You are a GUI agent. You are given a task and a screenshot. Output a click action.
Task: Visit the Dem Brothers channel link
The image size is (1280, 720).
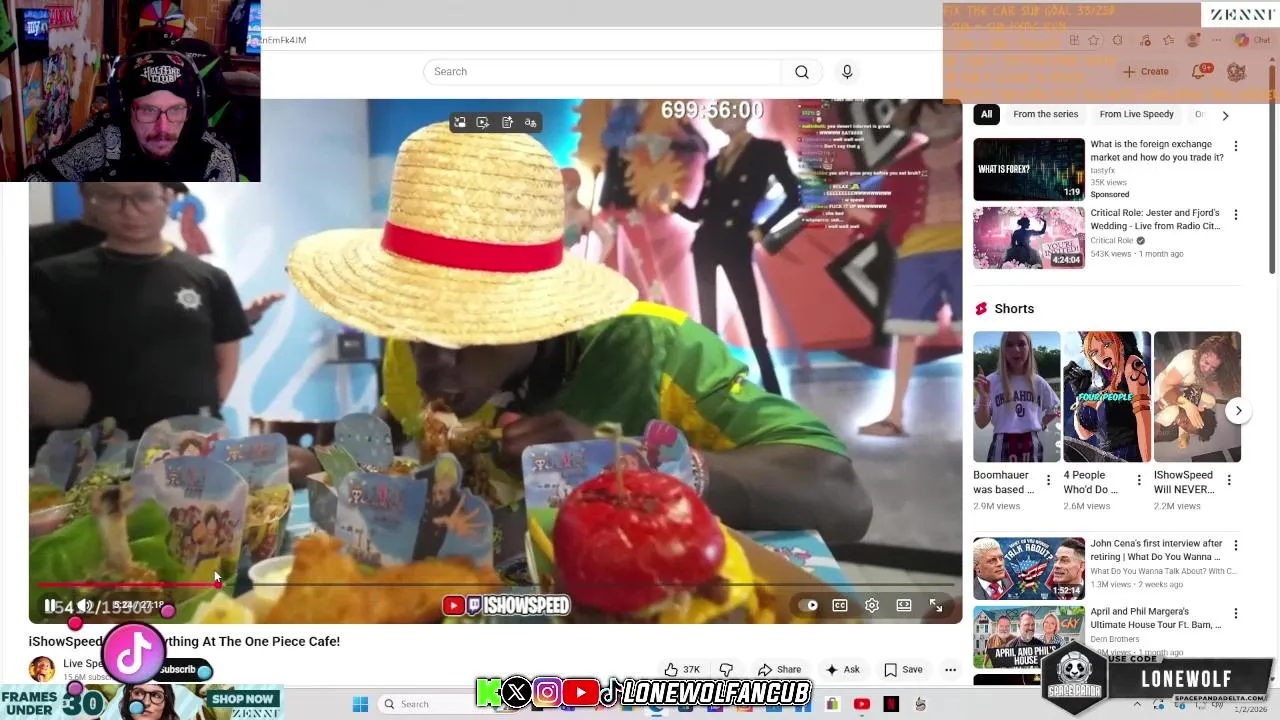(x=1115, y=639)
